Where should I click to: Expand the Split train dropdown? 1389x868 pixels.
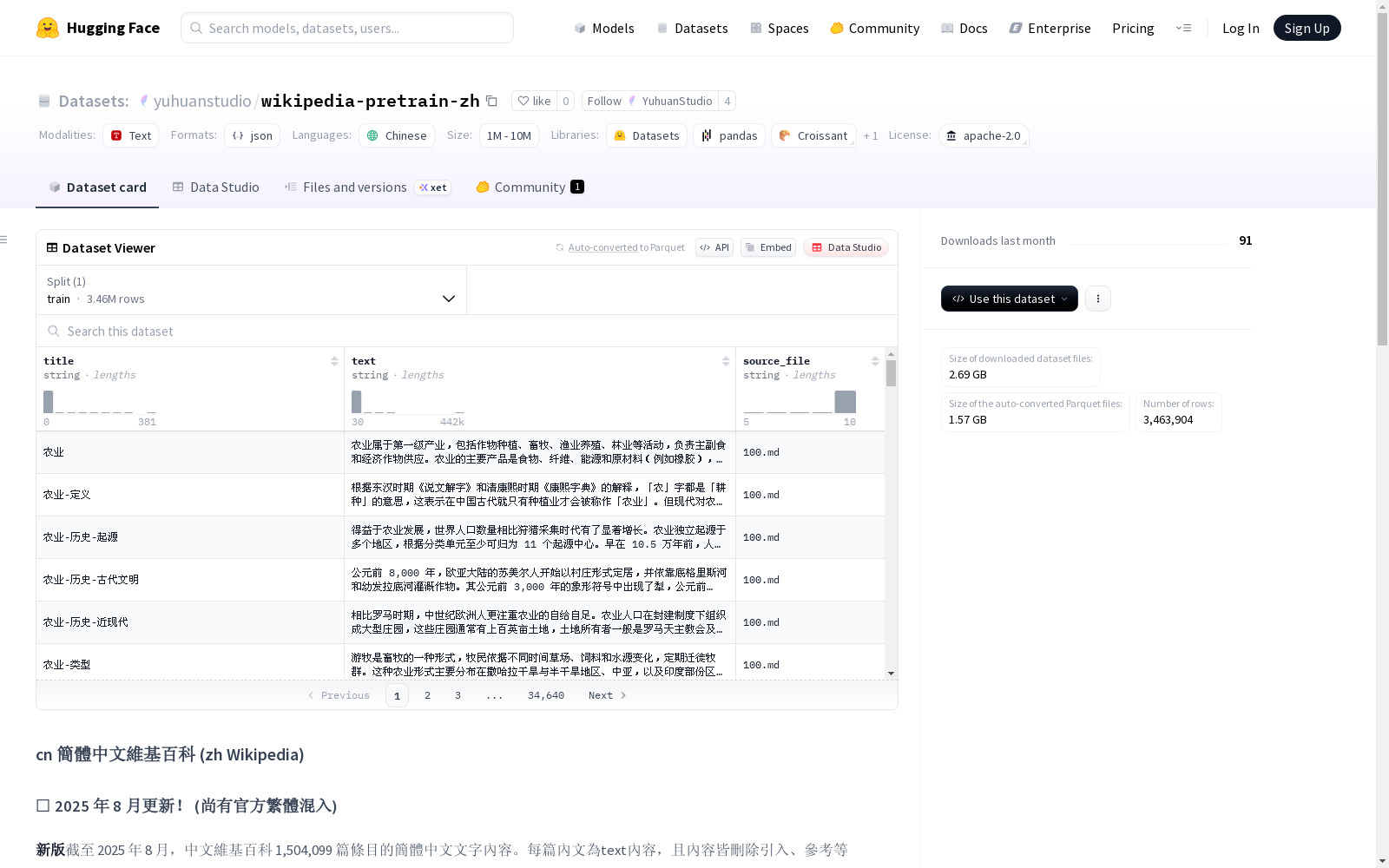[x=251, y=290]
